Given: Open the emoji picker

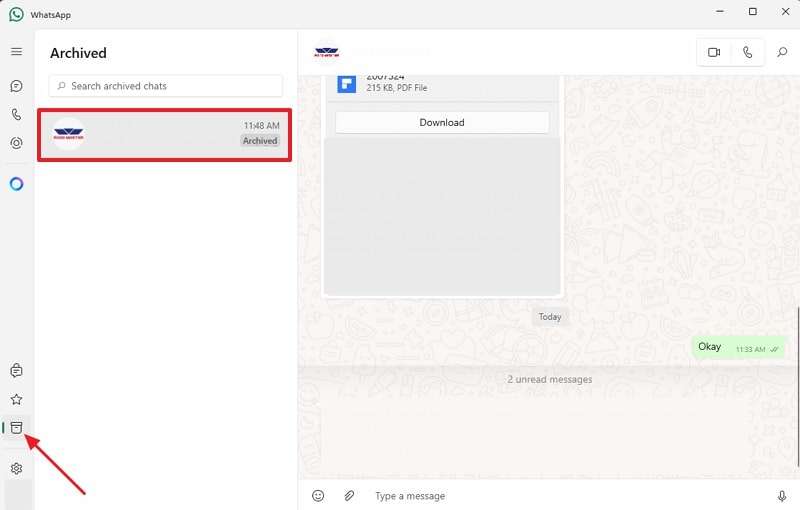Looking at the screenshot, I should (318, 495).
